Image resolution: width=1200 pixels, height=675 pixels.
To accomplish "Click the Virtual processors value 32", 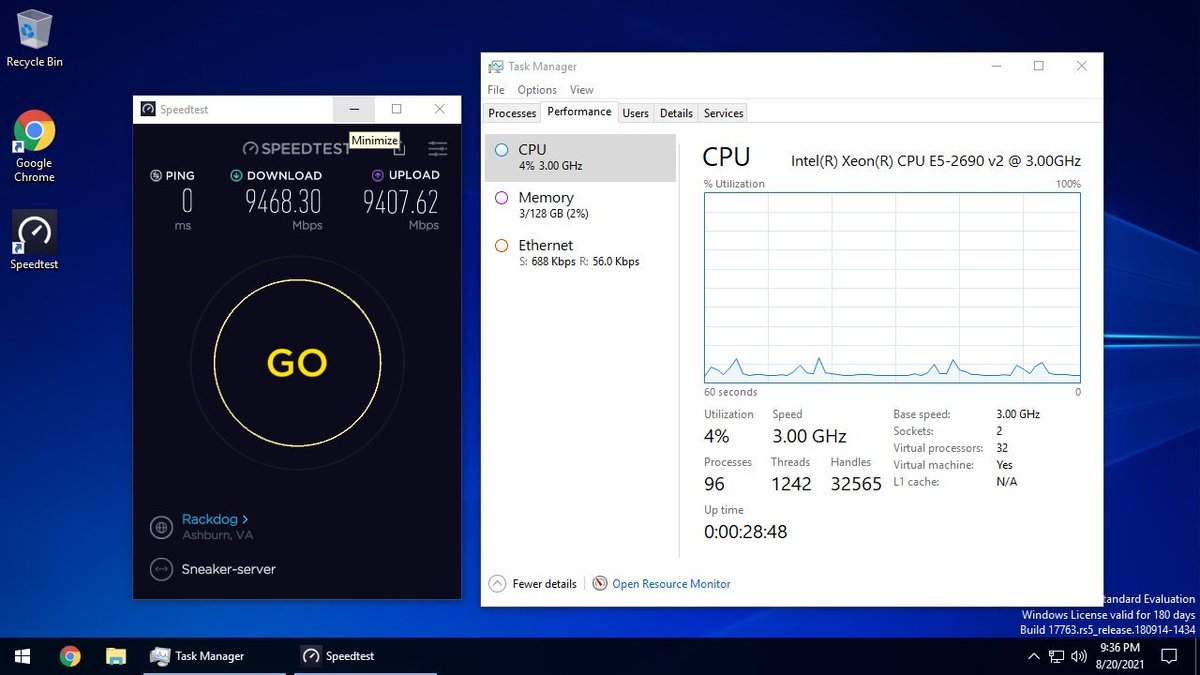I will pyautogui.click(x=1002, y=448).
